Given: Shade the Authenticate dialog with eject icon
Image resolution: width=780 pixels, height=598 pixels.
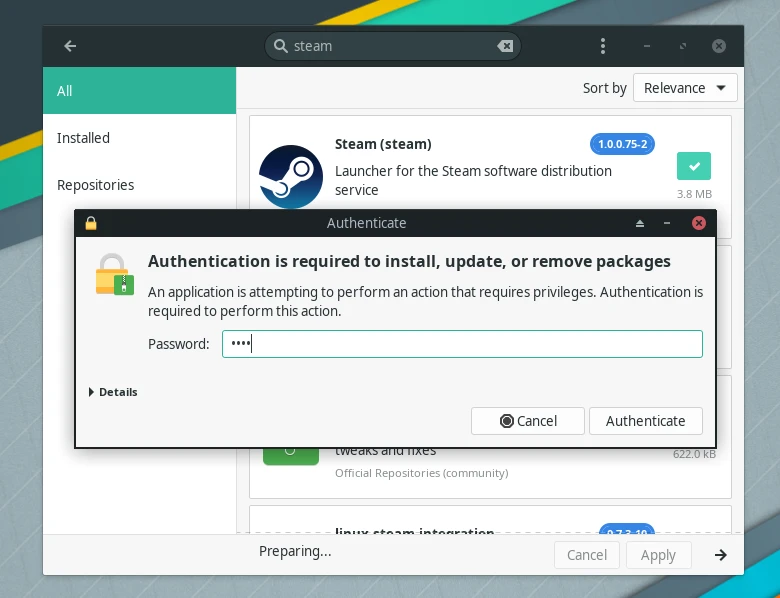Looking at the screenshot, I should click(640, 223).
